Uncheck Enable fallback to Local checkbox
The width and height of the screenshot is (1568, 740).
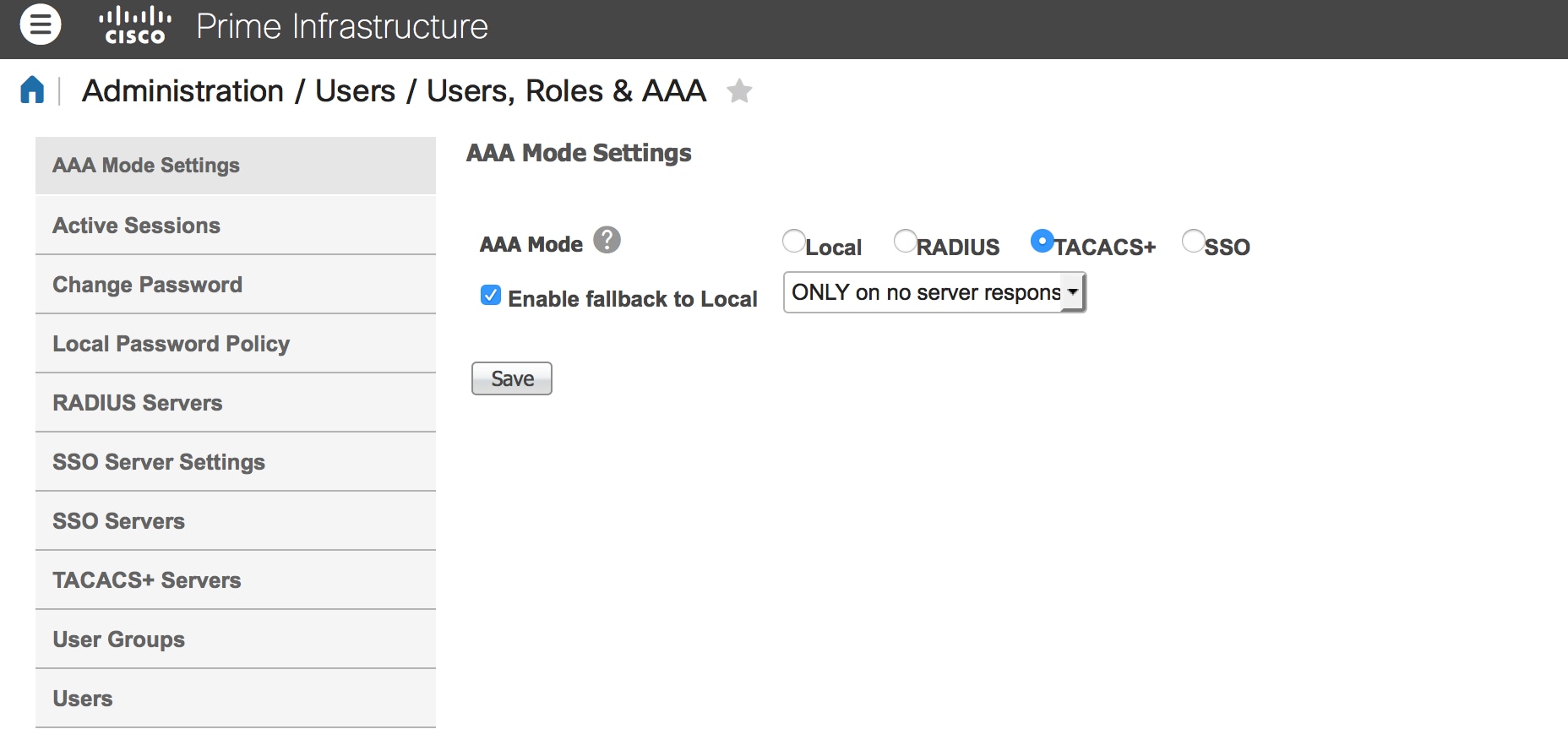(491, 295)
